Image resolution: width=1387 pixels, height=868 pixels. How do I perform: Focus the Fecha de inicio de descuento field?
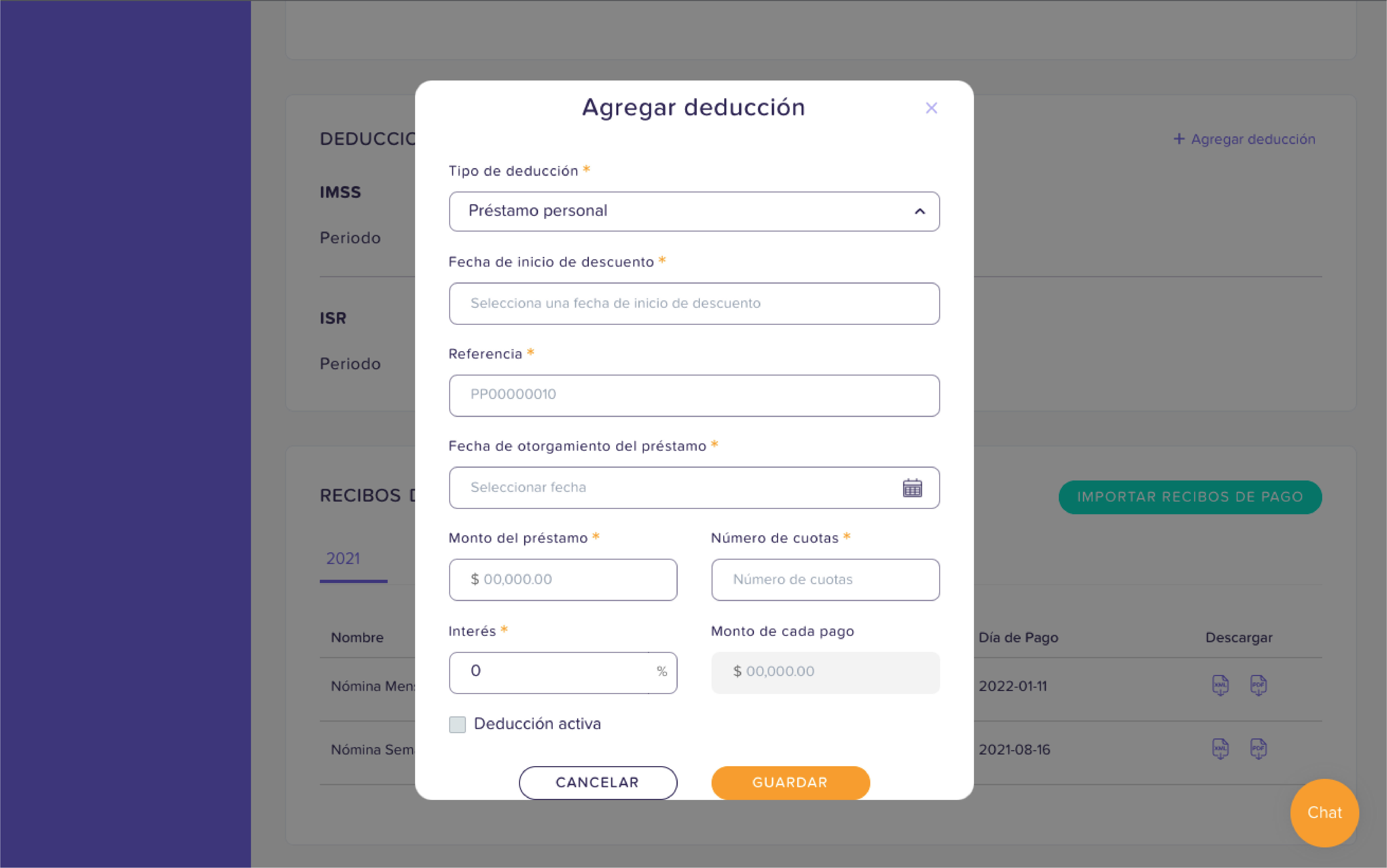694,304
